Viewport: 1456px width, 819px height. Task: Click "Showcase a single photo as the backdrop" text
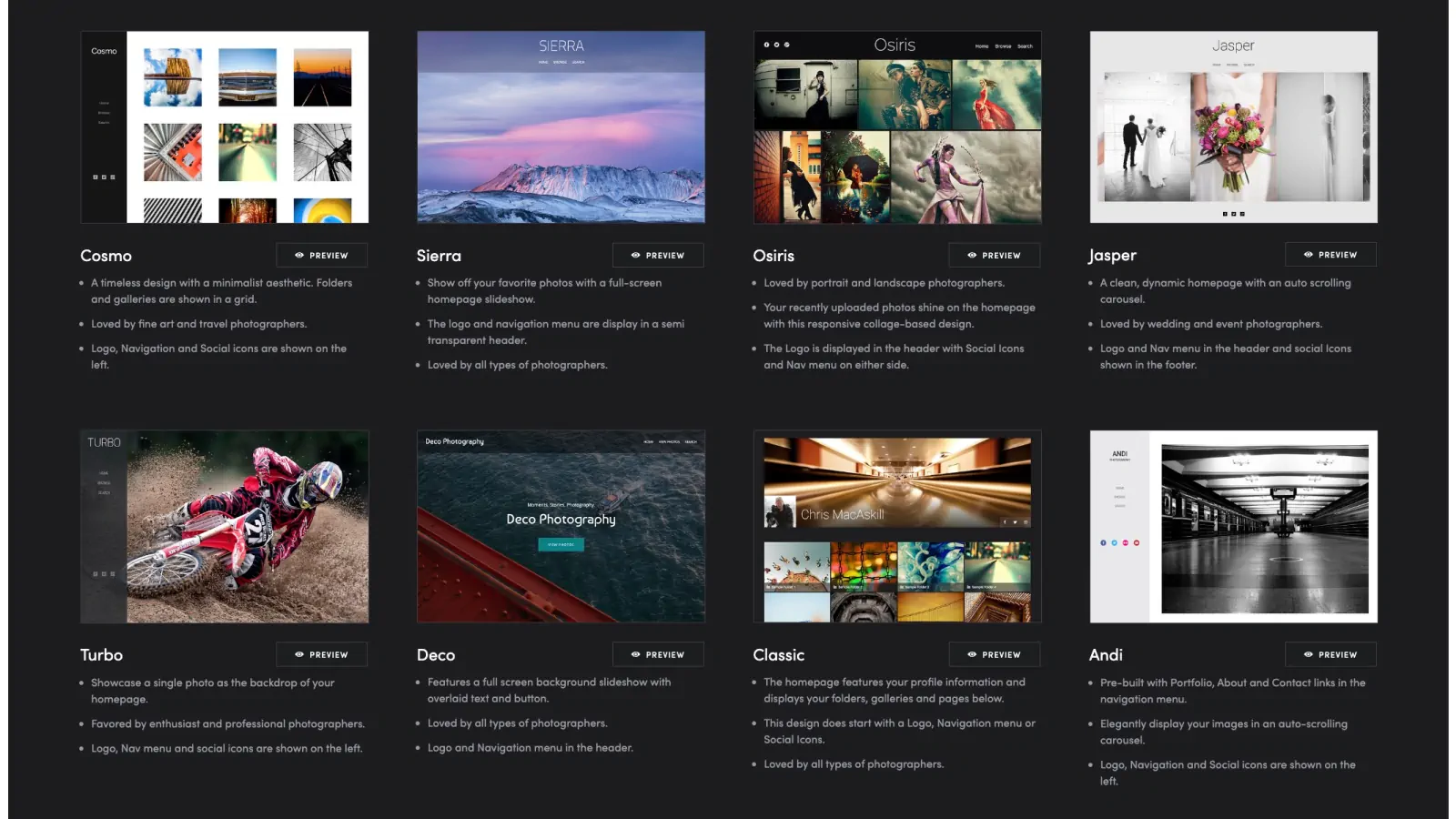click(213, 691)
